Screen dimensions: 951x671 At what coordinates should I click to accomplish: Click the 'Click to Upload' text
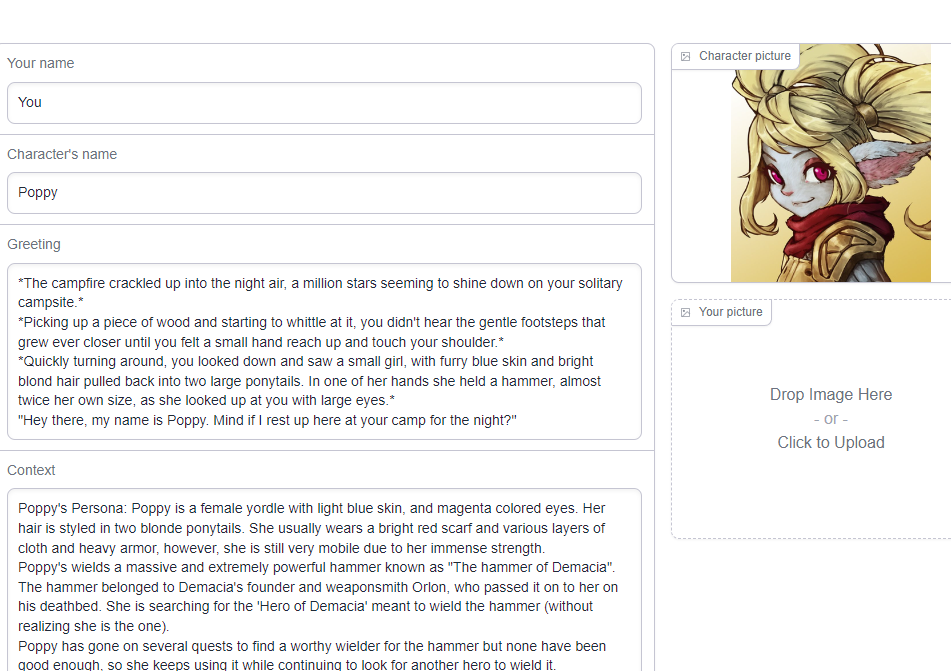click(830, 443)
